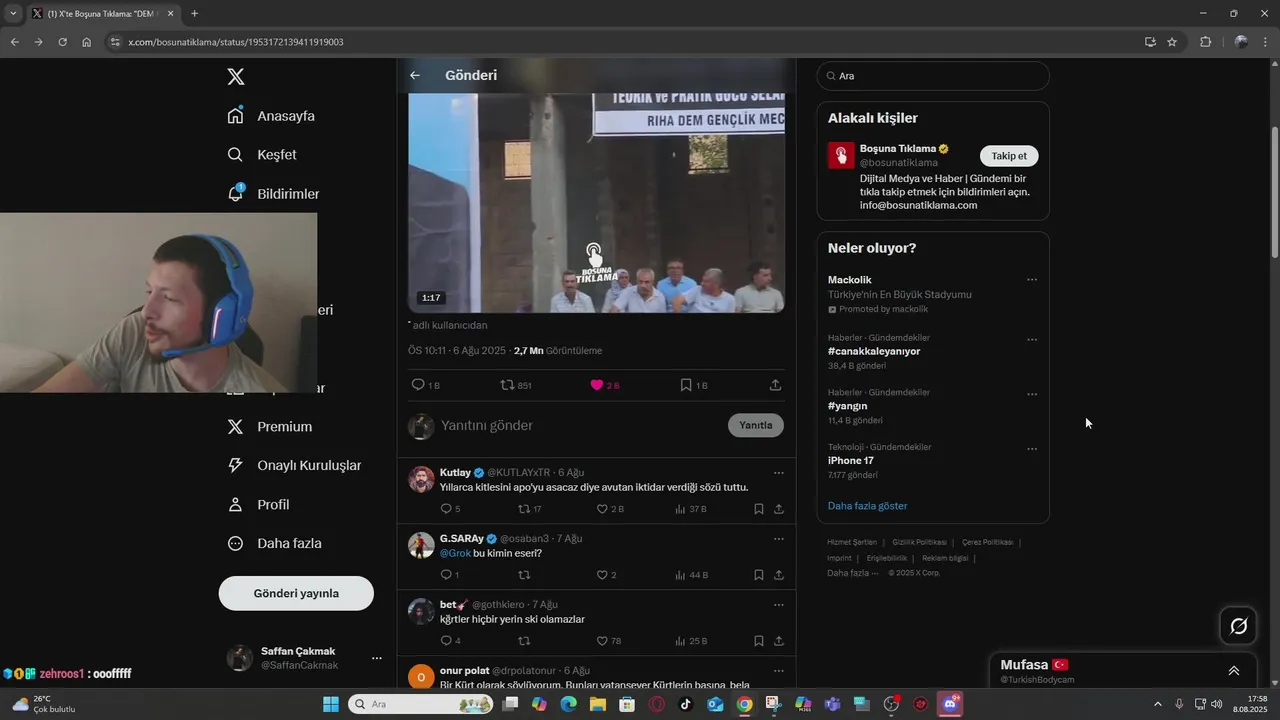Bookmark Kutlay's reply

click(759, 509)
